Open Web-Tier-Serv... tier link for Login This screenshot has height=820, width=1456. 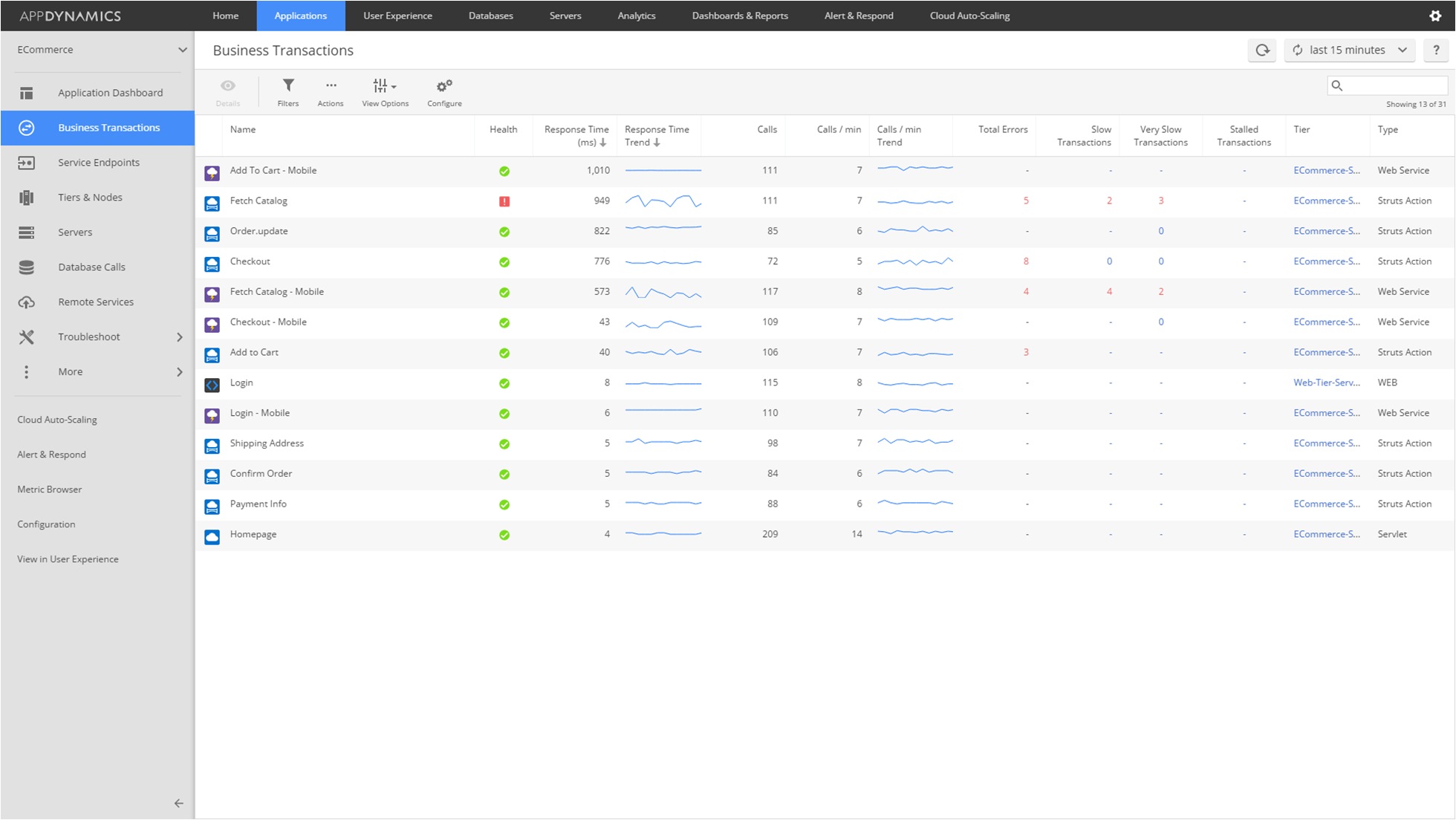[1326, 383]
